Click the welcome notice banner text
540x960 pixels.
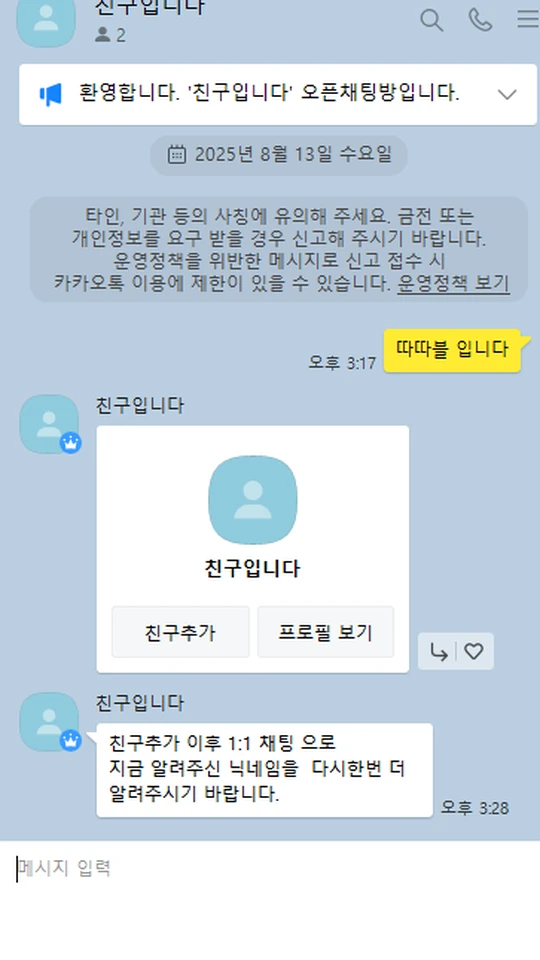(269, 94)
